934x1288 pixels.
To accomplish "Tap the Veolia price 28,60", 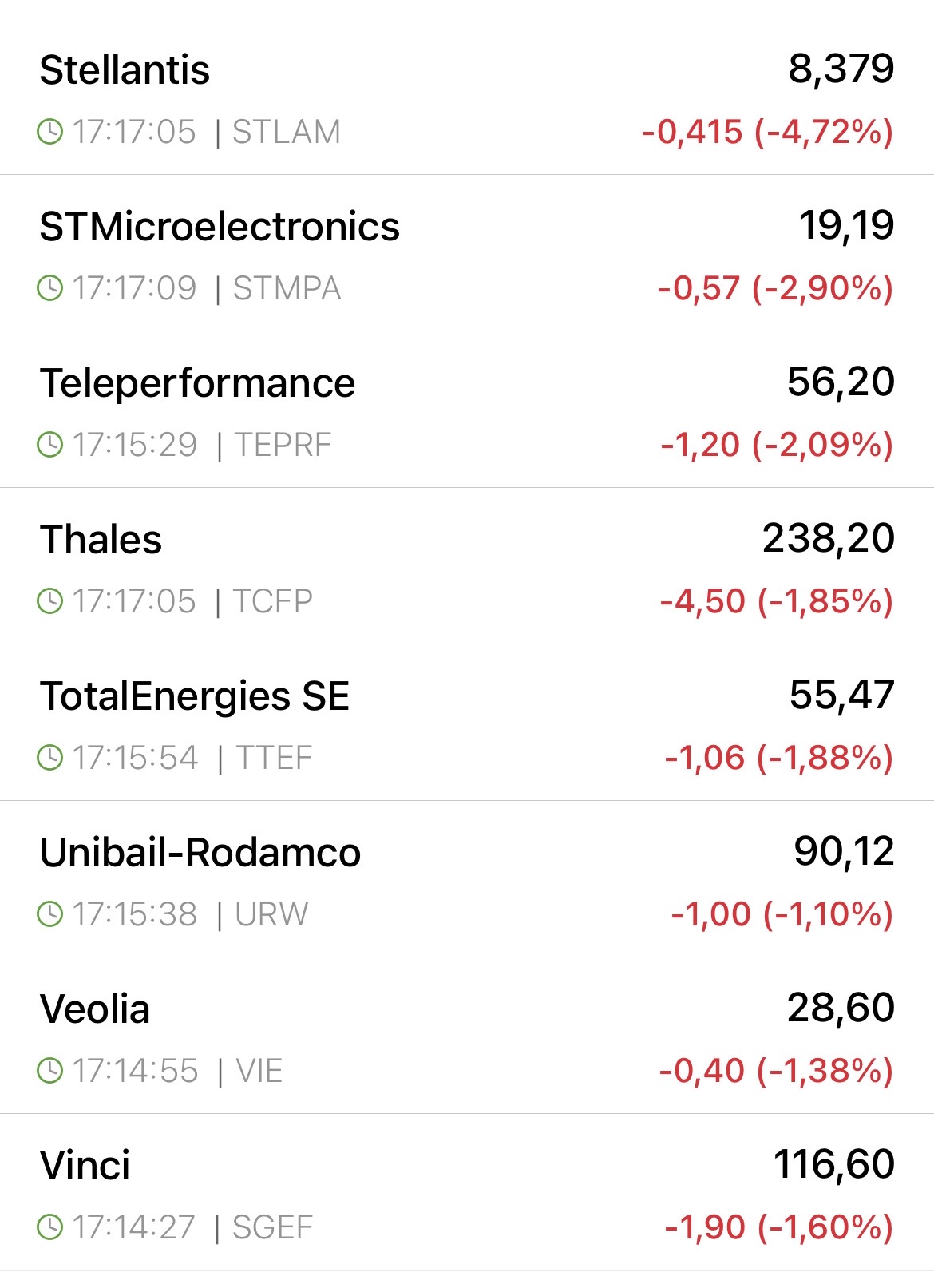I will click(841, 1008).
